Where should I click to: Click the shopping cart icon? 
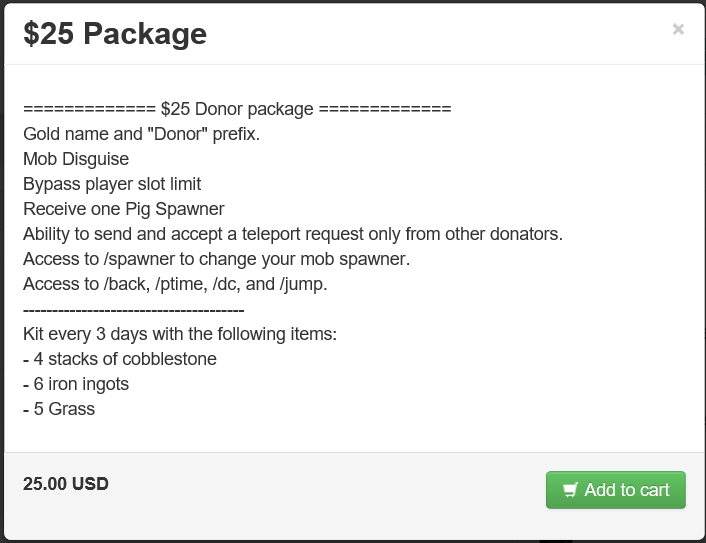(571, 490)
